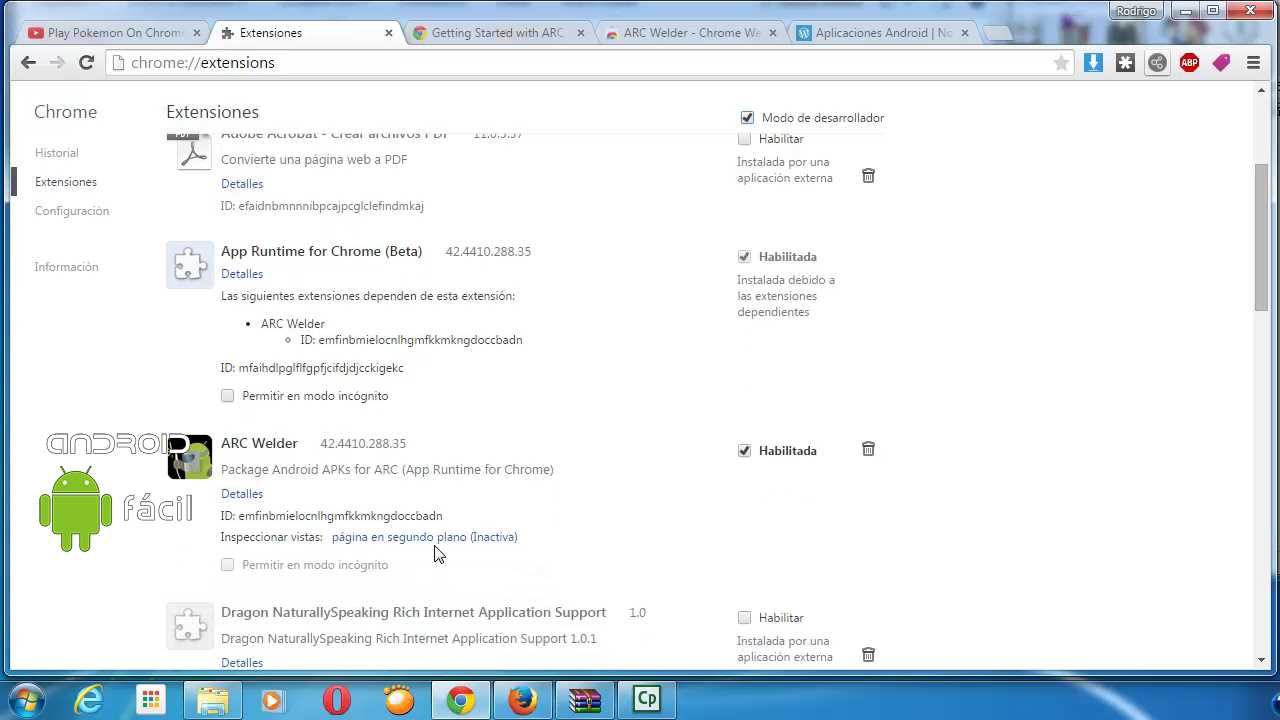1280x720 pixels.
Task: Click the ARC Welder extension icon
Action: coord(190,458)
